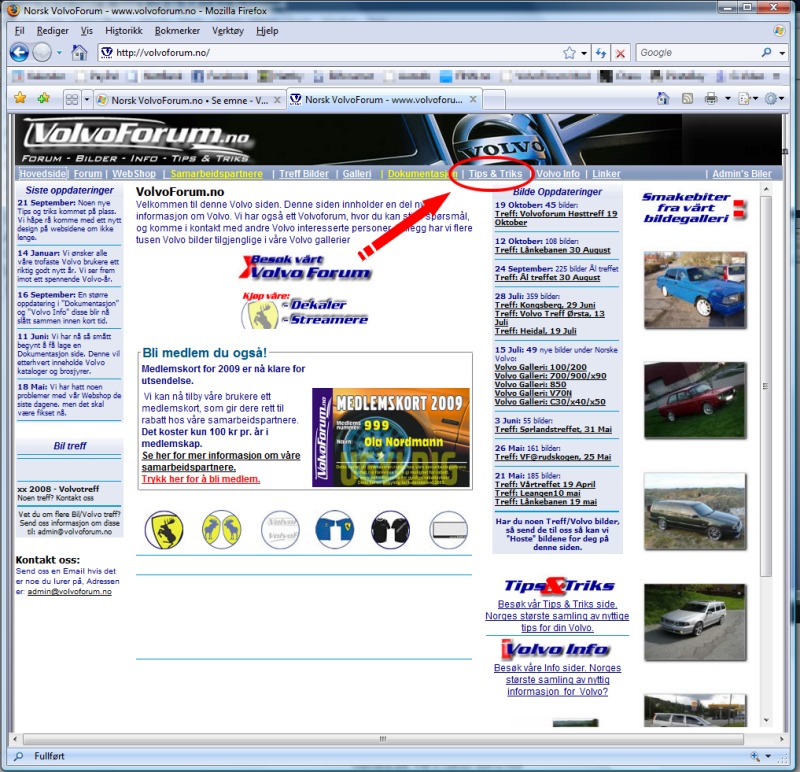The height and width of the screenshot is (772, 800).
Task: Open the Historikk menu
Action: (124, 31)
